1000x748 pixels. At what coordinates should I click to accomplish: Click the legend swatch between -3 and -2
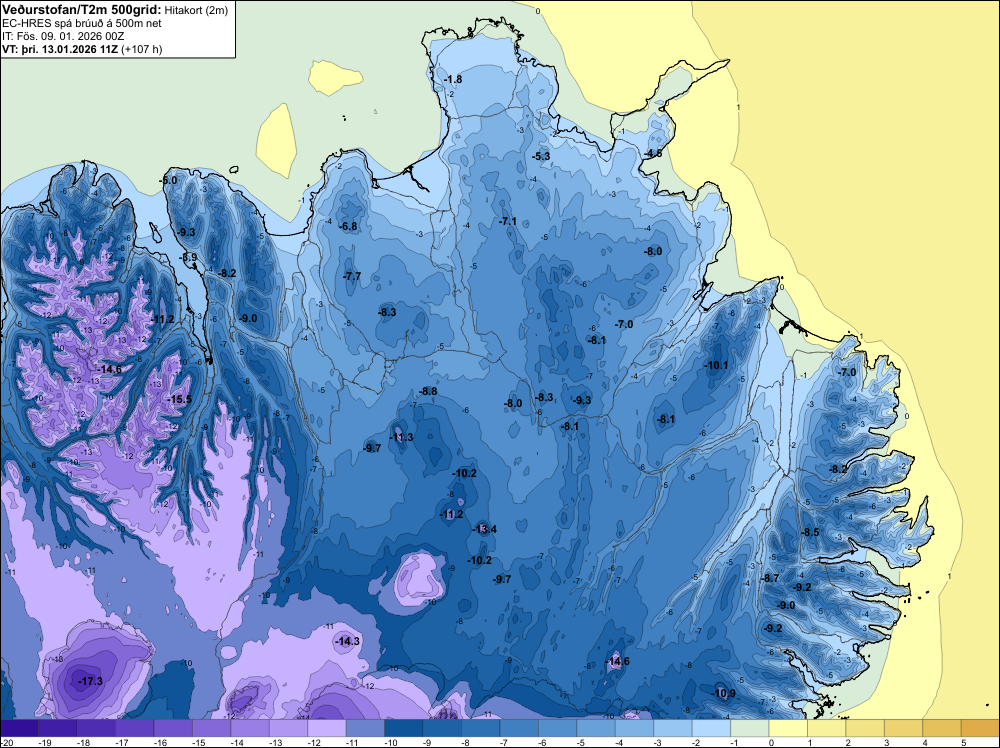tap(673, 728)
